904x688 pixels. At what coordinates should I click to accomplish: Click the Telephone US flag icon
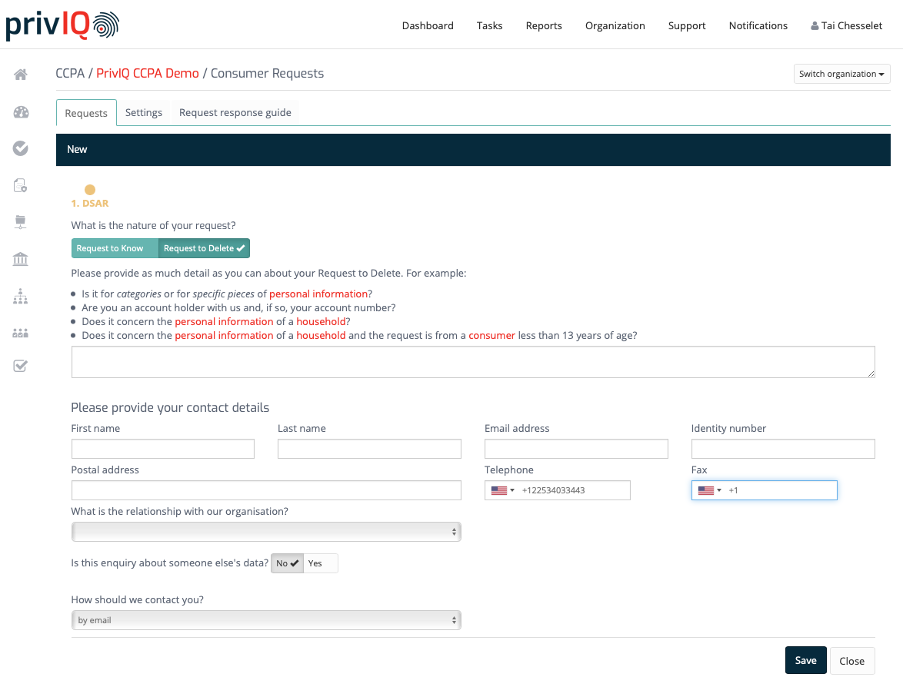pos(499,490)
